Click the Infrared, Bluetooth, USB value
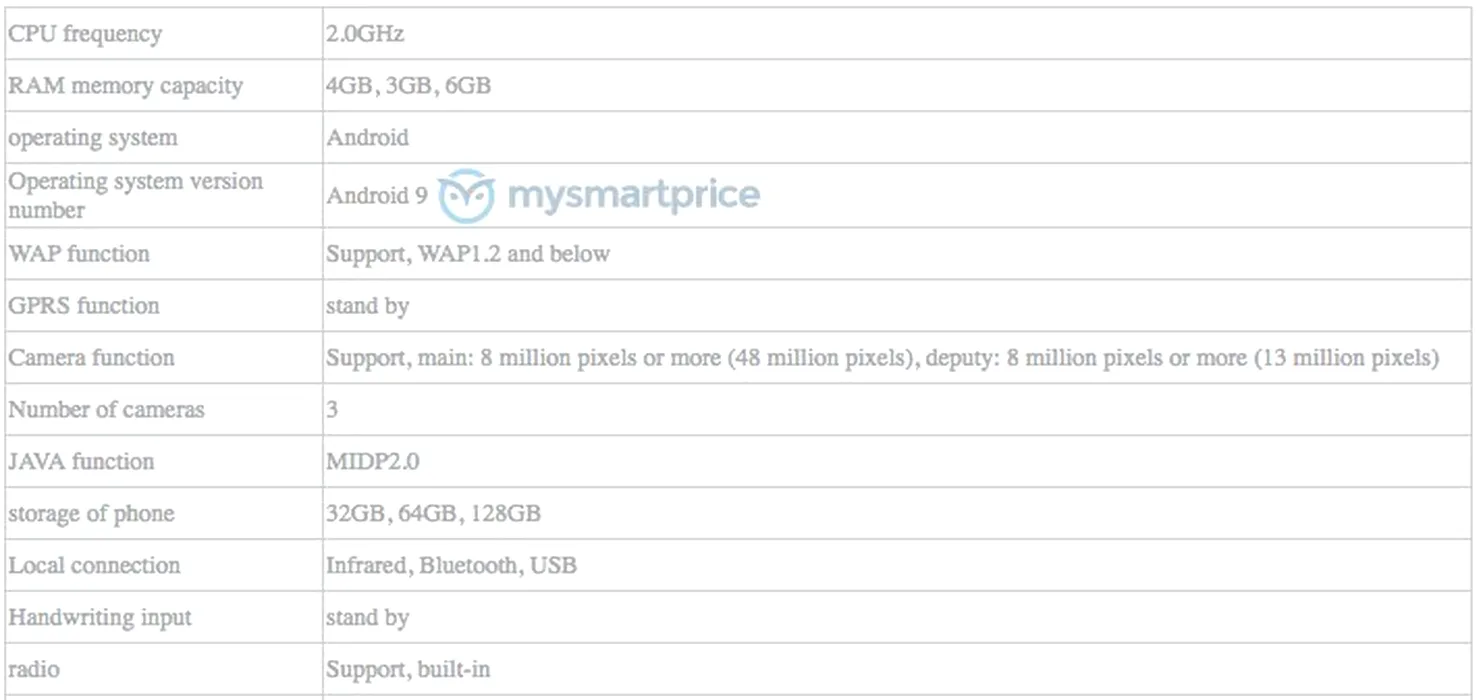This screenshot has height=700, width=1483. coord(451,566)
